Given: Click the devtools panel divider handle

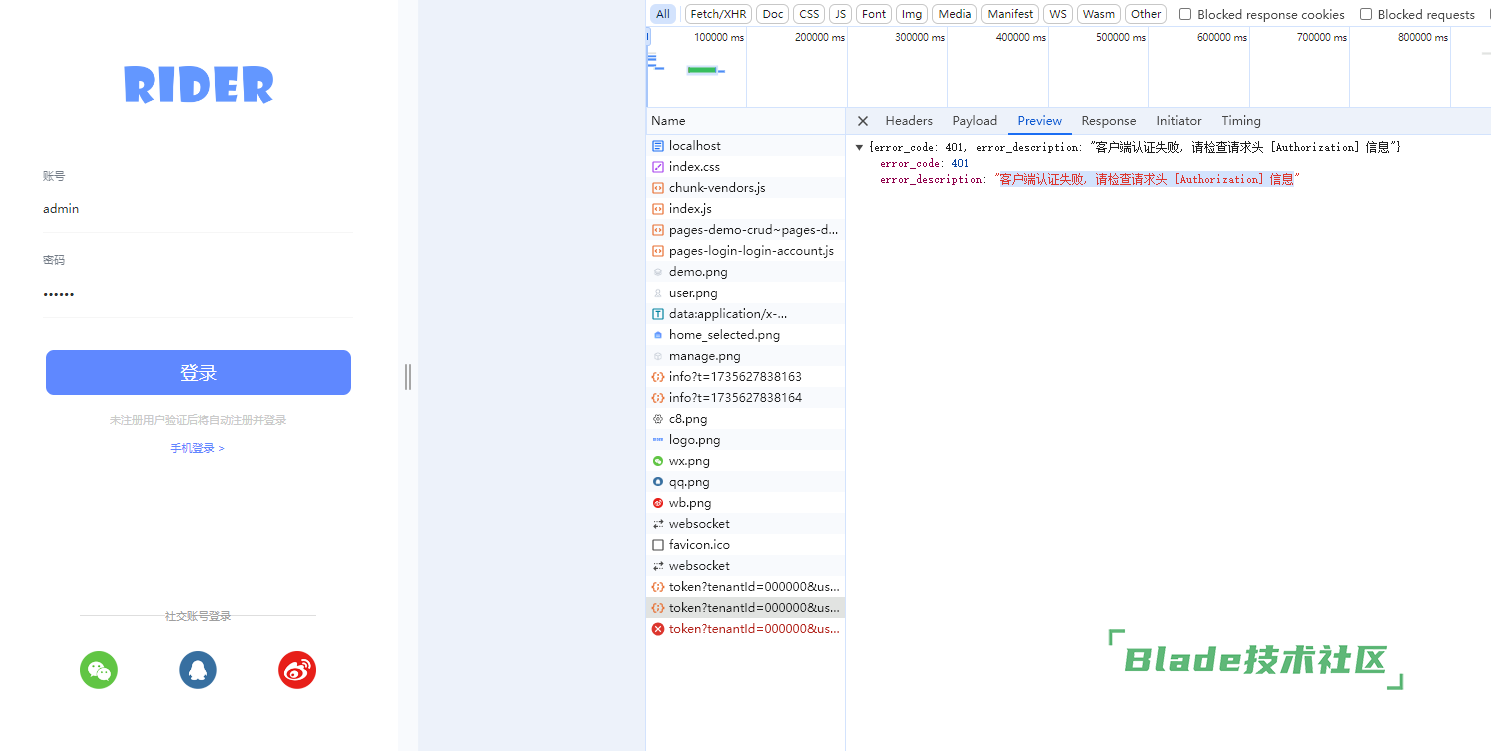Looking at the screenshot, I should pos(408,376).
